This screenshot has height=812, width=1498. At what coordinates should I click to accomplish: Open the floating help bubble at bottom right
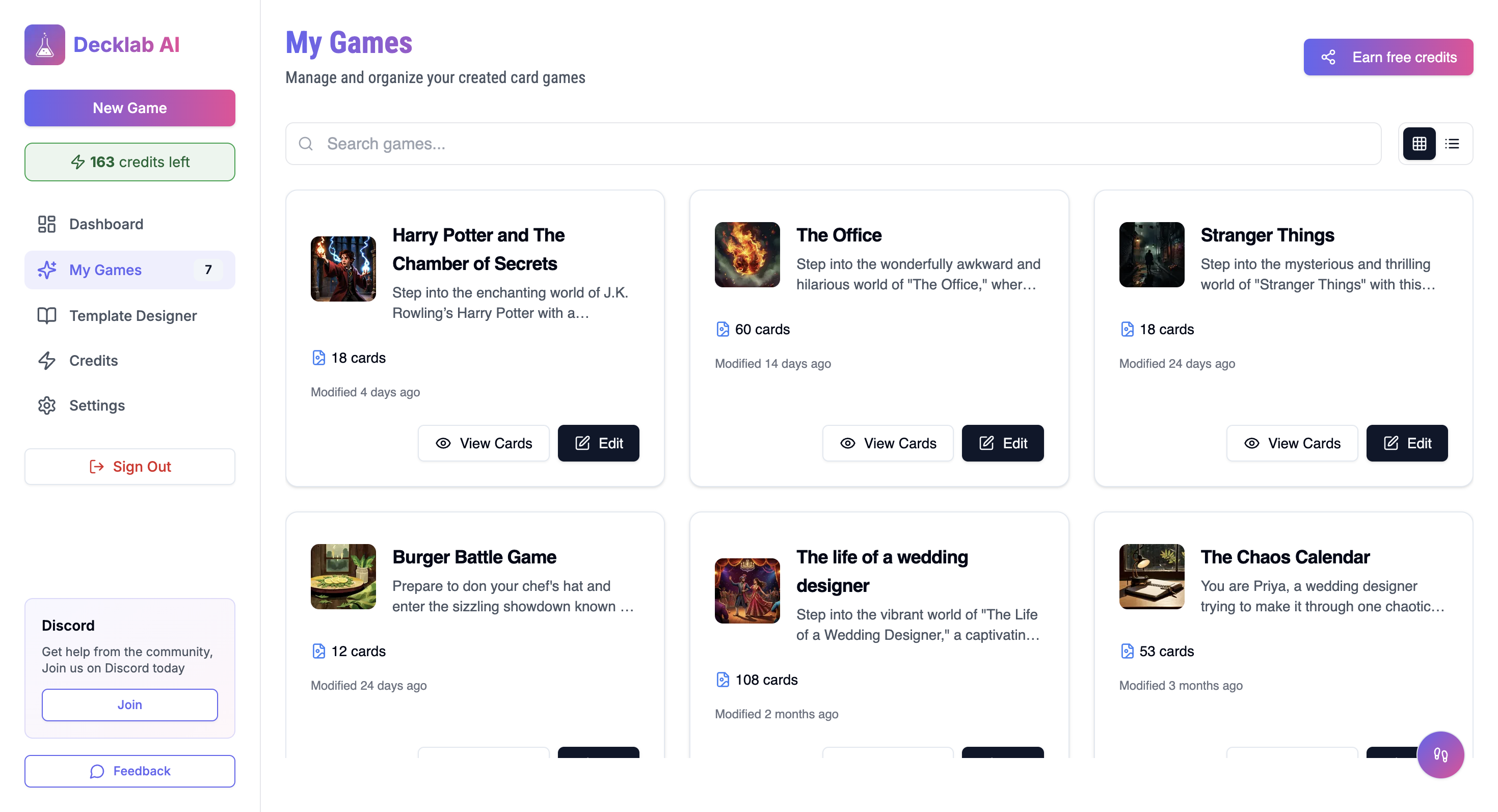pyautogui.click(x=1440, y=754)
